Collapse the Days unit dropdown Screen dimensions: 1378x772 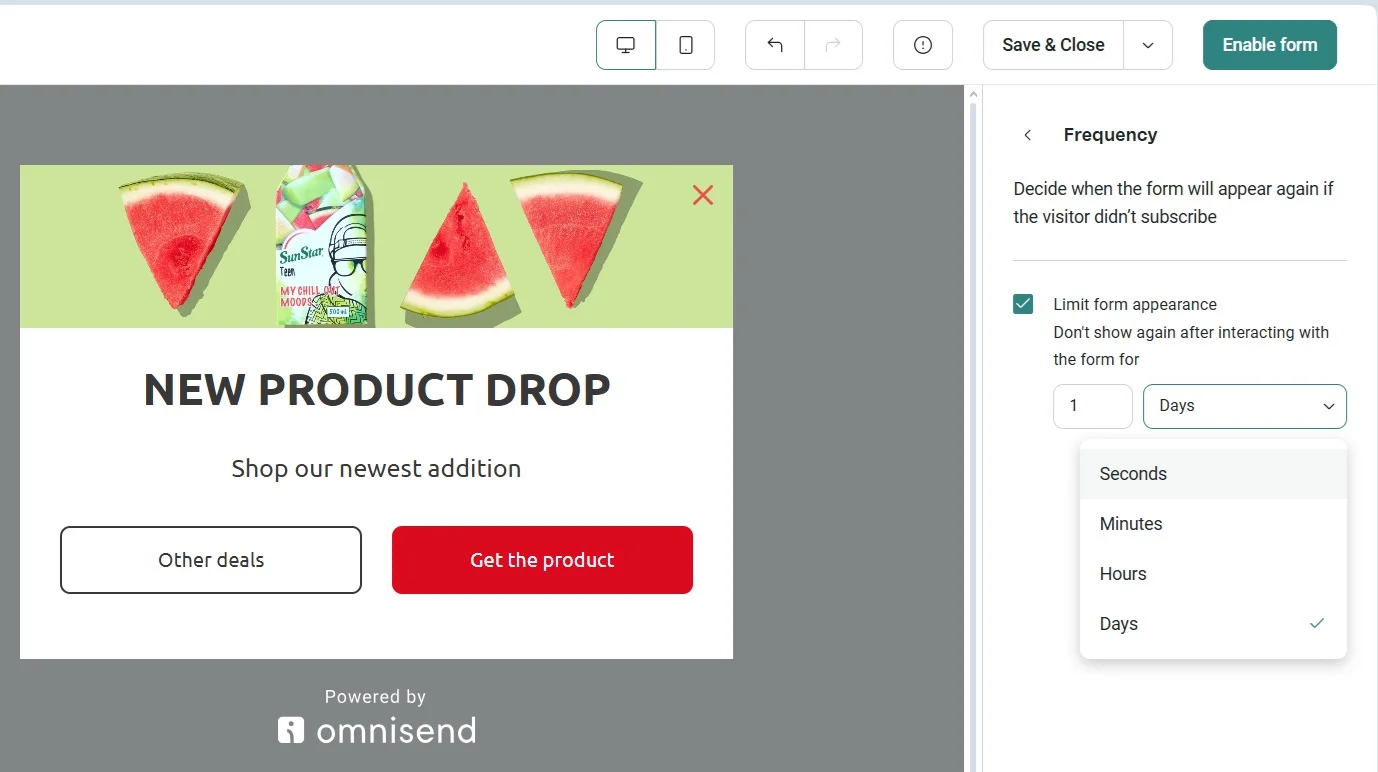[1245, 406]
